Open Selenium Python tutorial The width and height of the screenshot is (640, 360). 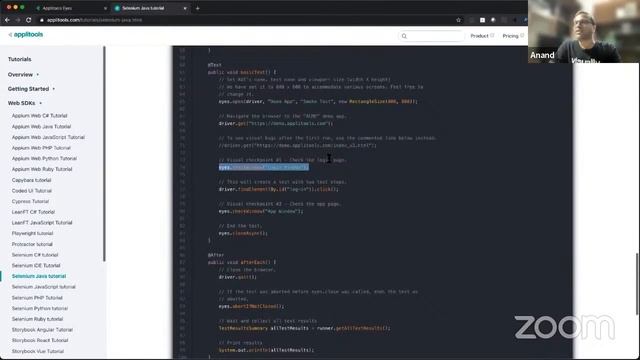(40, 308)
